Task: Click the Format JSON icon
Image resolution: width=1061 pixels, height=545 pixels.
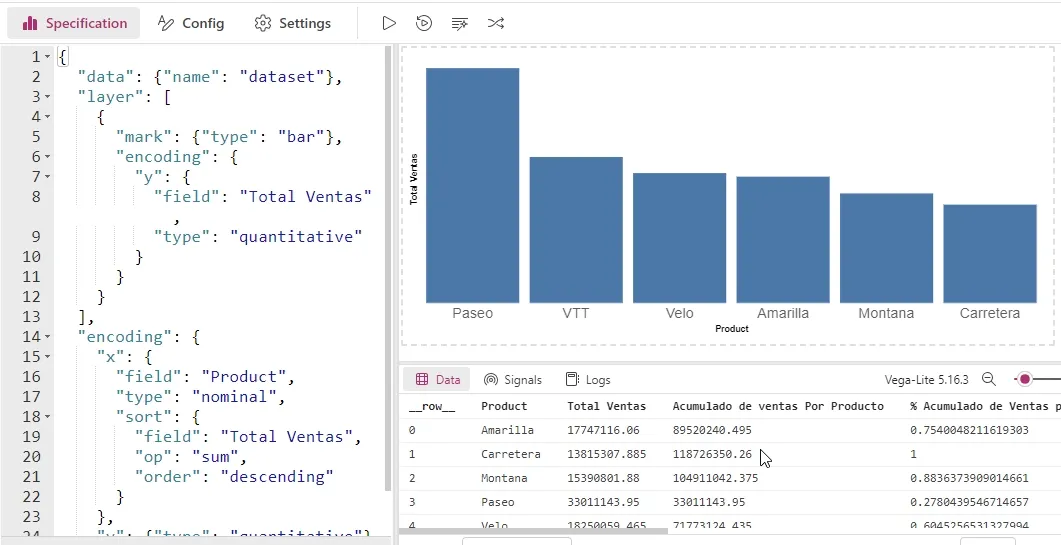Action: coord(460,23)
